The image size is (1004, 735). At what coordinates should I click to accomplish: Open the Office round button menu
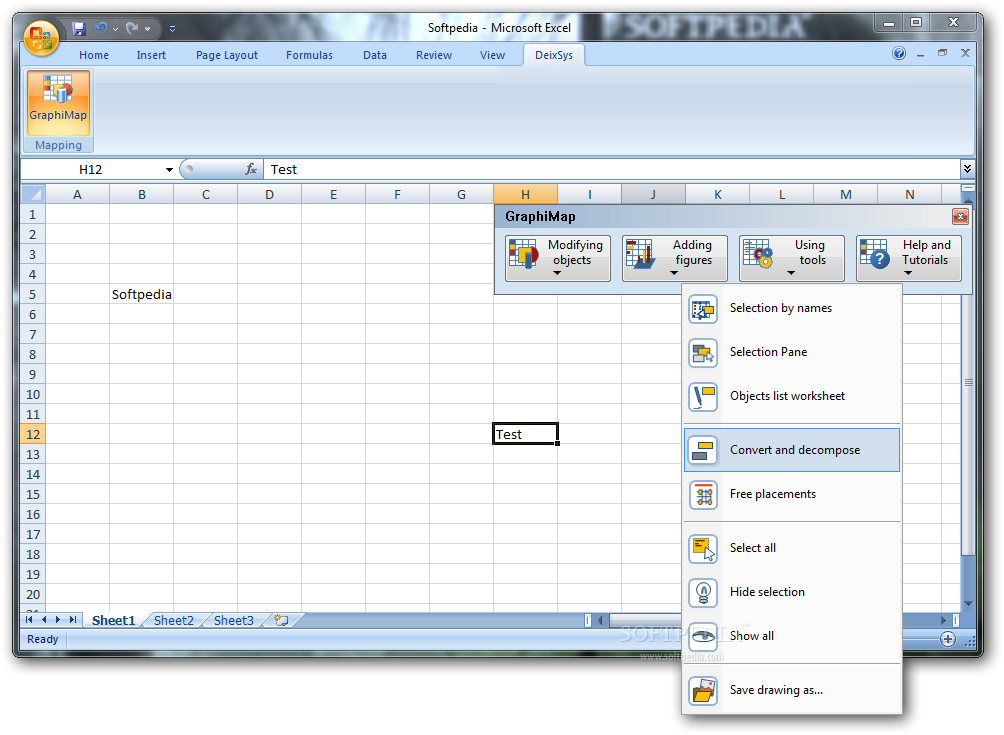click(41, 38)
